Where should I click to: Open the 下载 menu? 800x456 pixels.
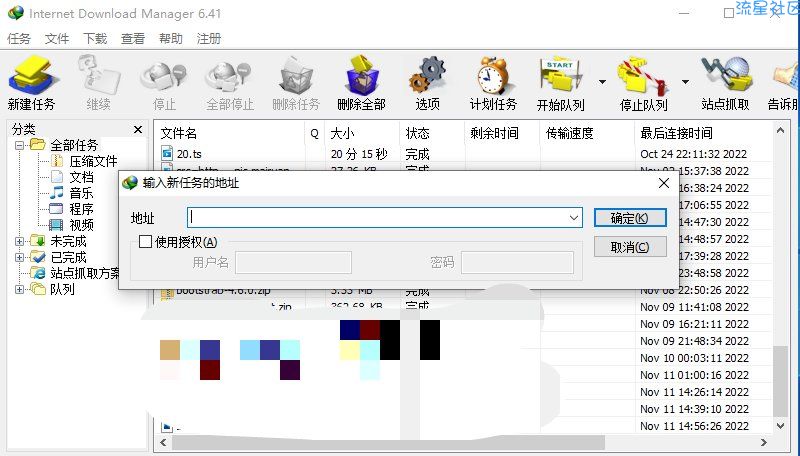[x=95, y=39]
